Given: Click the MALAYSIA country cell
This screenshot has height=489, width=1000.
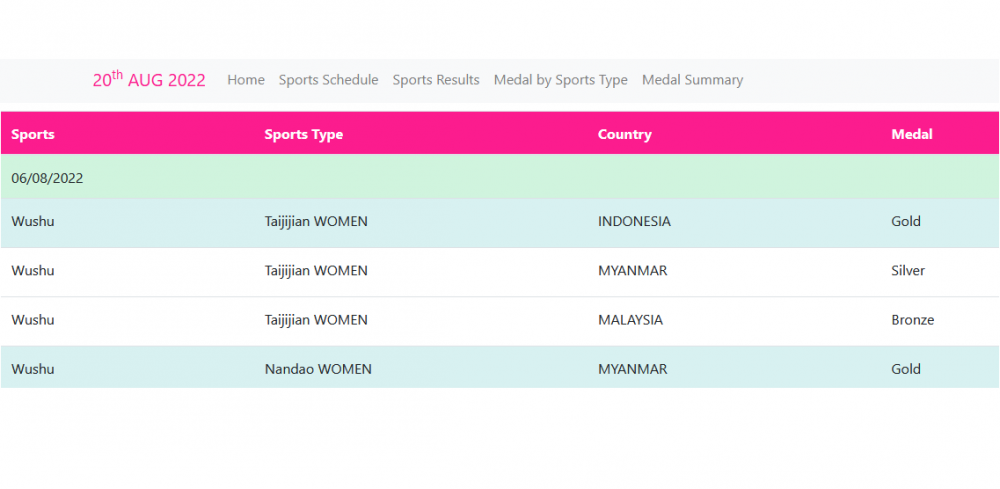Looking at the screenshot, I should [630, 320].
